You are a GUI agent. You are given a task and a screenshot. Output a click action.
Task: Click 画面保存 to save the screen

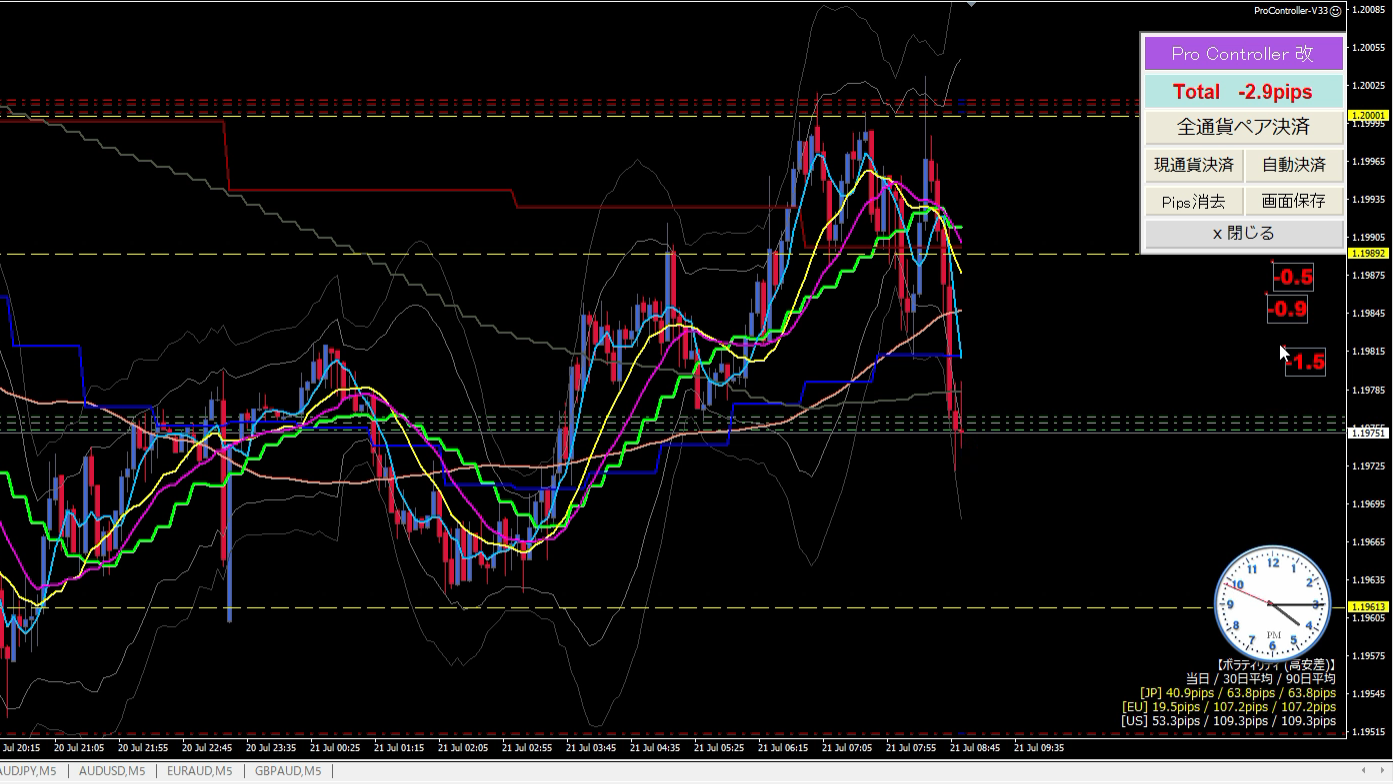click(1293, 201)
